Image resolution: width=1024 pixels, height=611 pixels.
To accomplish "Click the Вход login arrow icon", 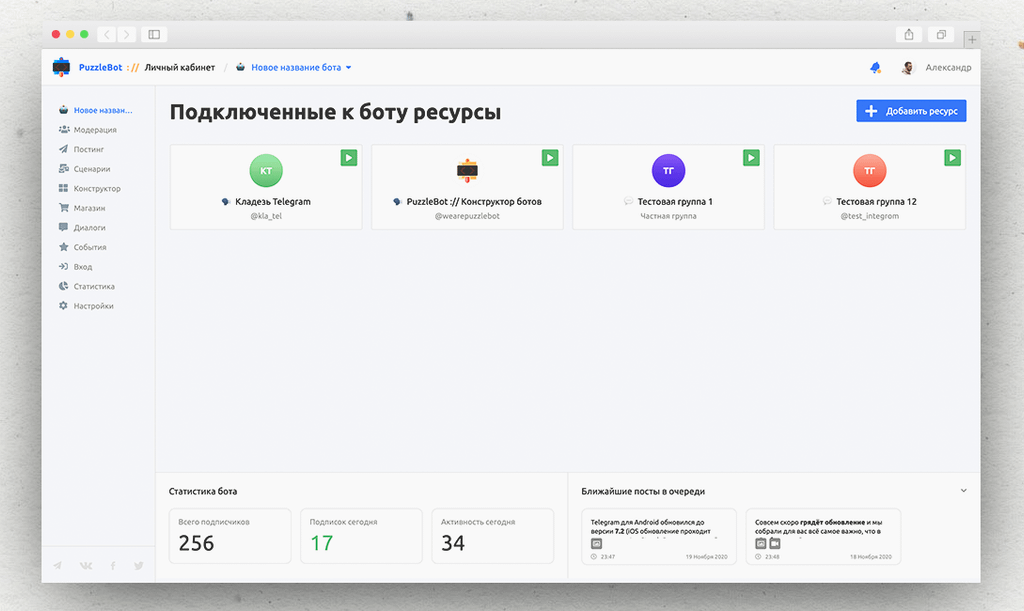I will 63,266.
